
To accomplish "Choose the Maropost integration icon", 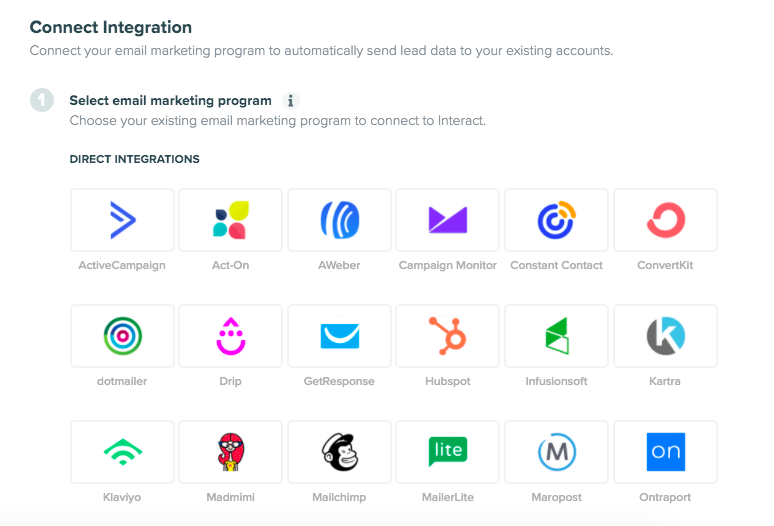I will tap(556, 452).
